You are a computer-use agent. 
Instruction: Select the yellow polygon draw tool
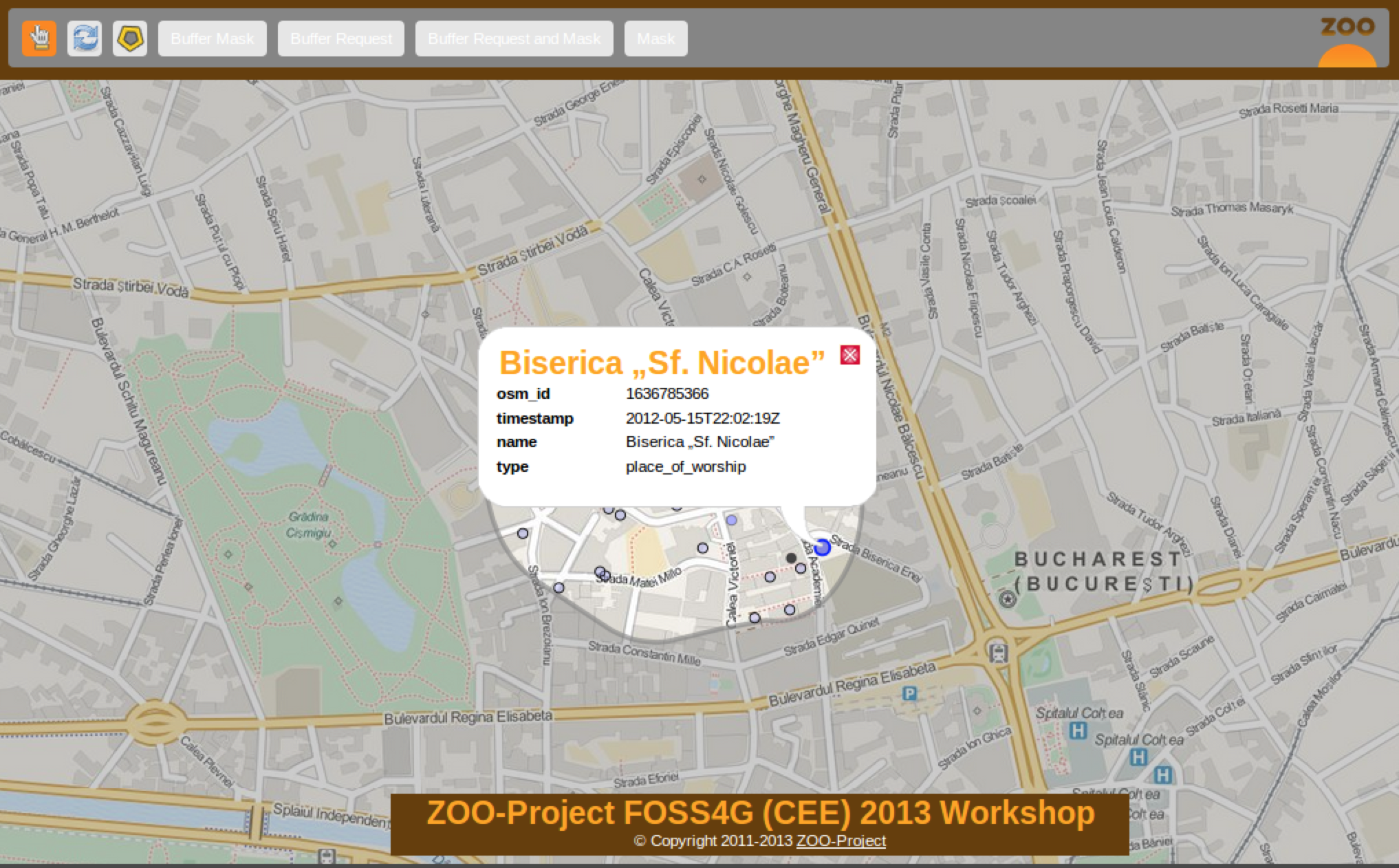[x=130, y=39]
